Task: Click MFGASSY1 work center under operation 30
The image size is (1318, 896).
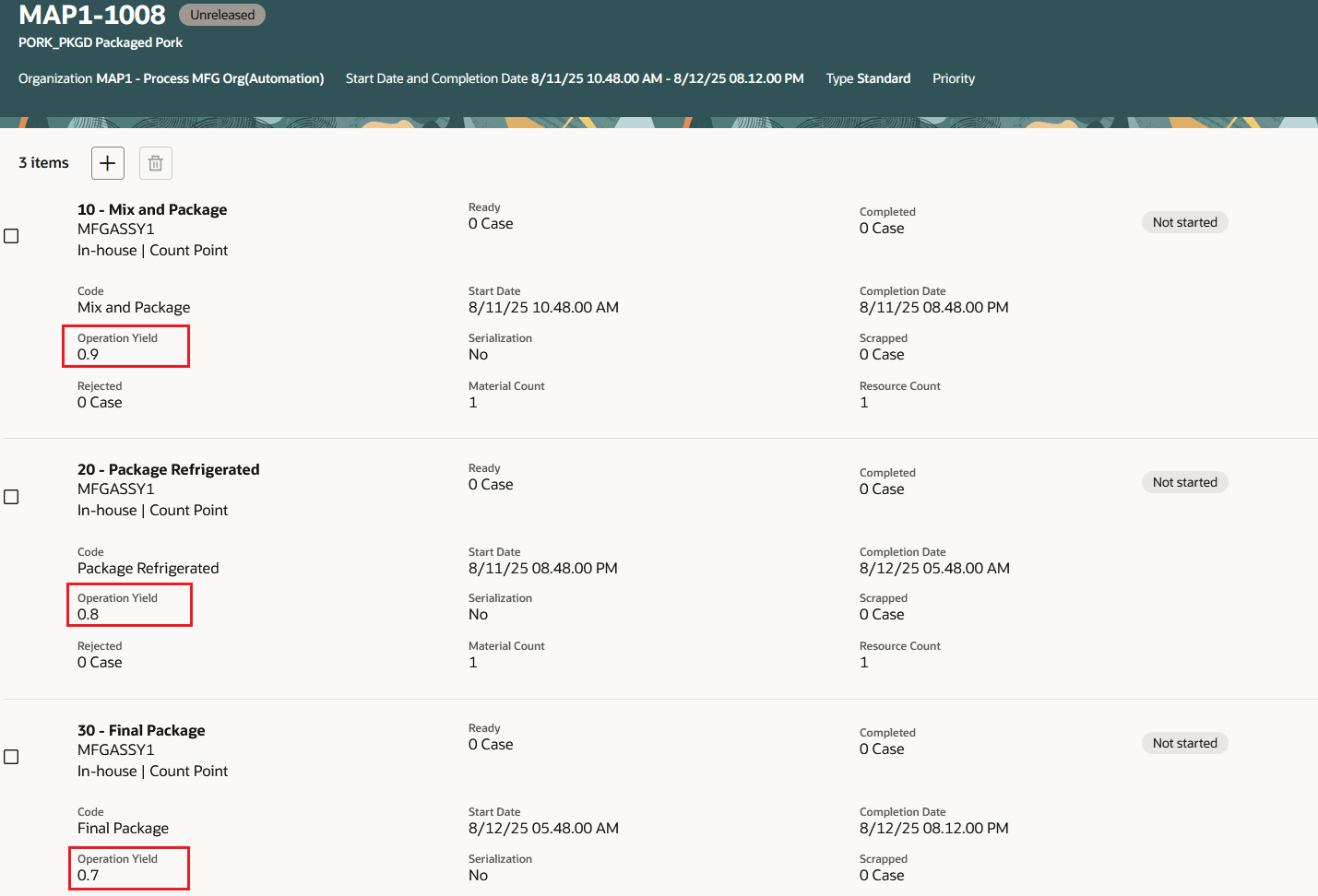Action: click(x=116, y=750)
